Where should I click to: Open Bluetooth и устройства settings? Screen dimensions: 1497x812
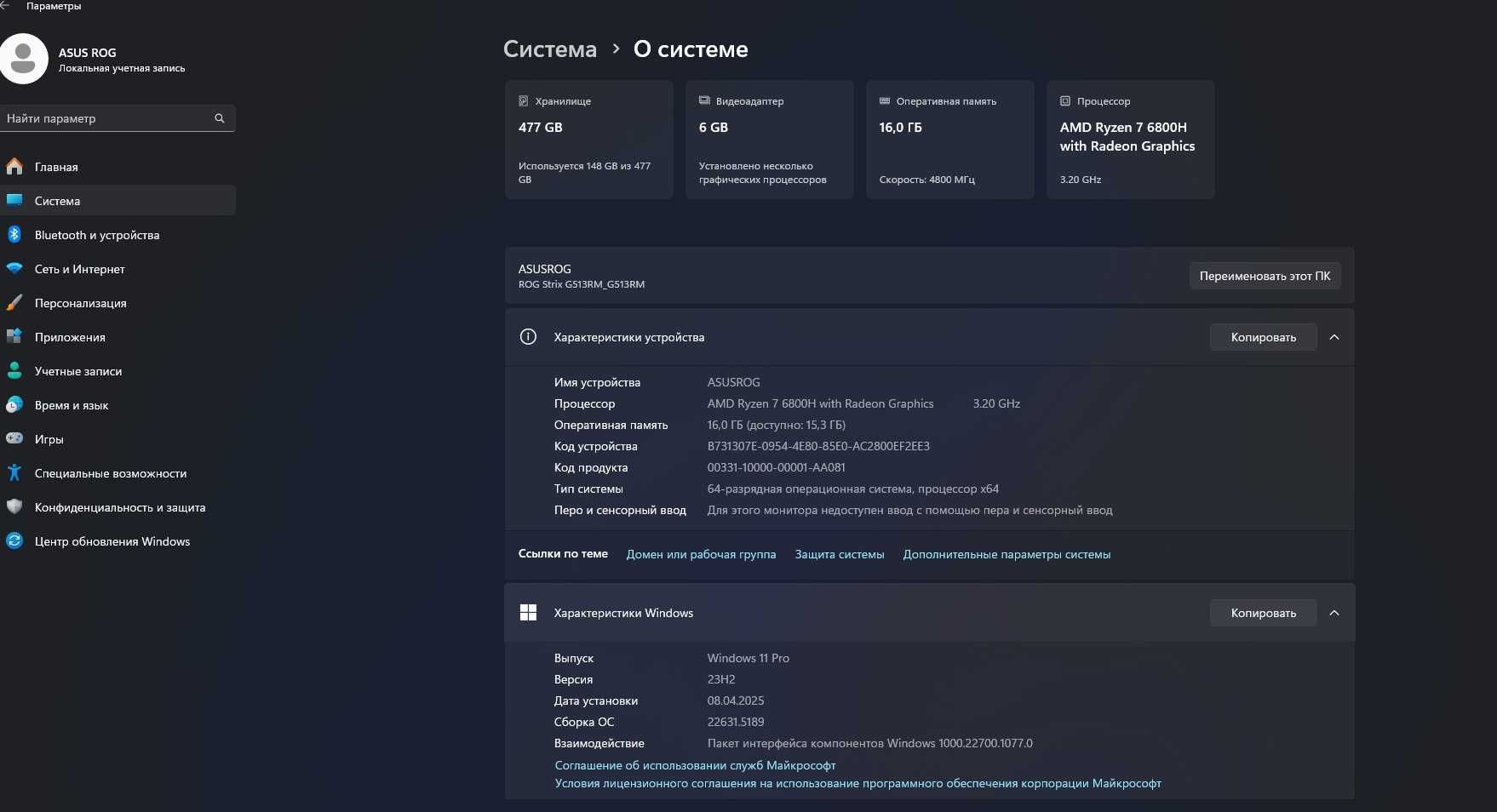point(118,235)
